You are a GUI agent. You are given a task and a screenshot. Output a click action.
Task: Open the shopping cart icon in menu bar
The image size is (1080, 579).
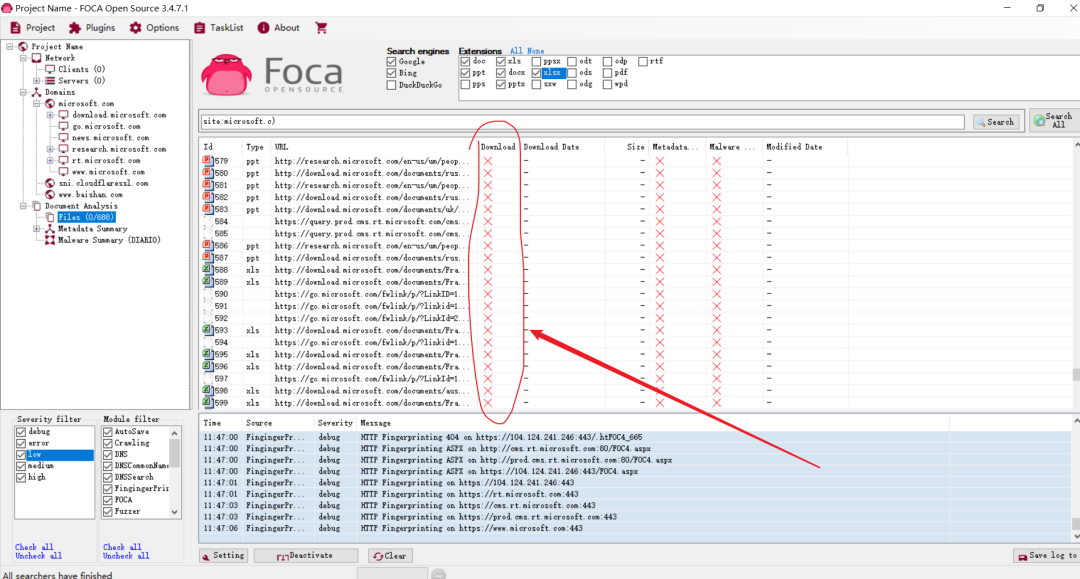coord(321,28)
